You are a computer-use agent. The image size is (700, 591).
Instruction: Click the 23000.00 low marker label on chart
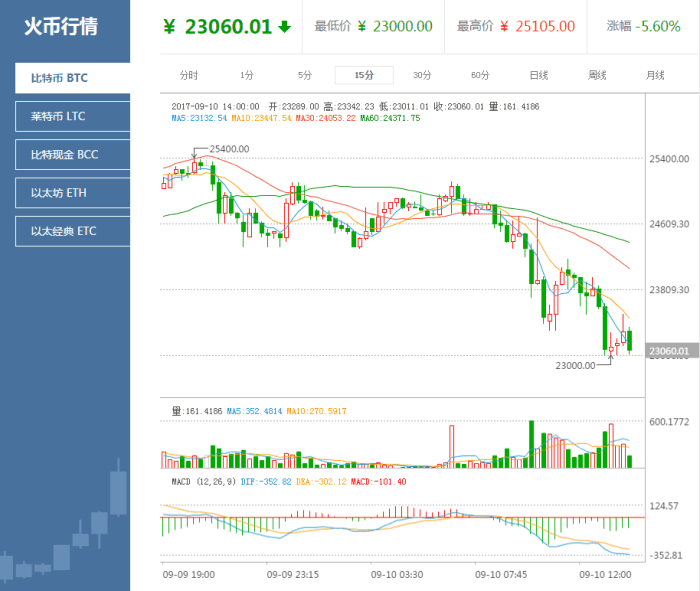pos(575,366)
